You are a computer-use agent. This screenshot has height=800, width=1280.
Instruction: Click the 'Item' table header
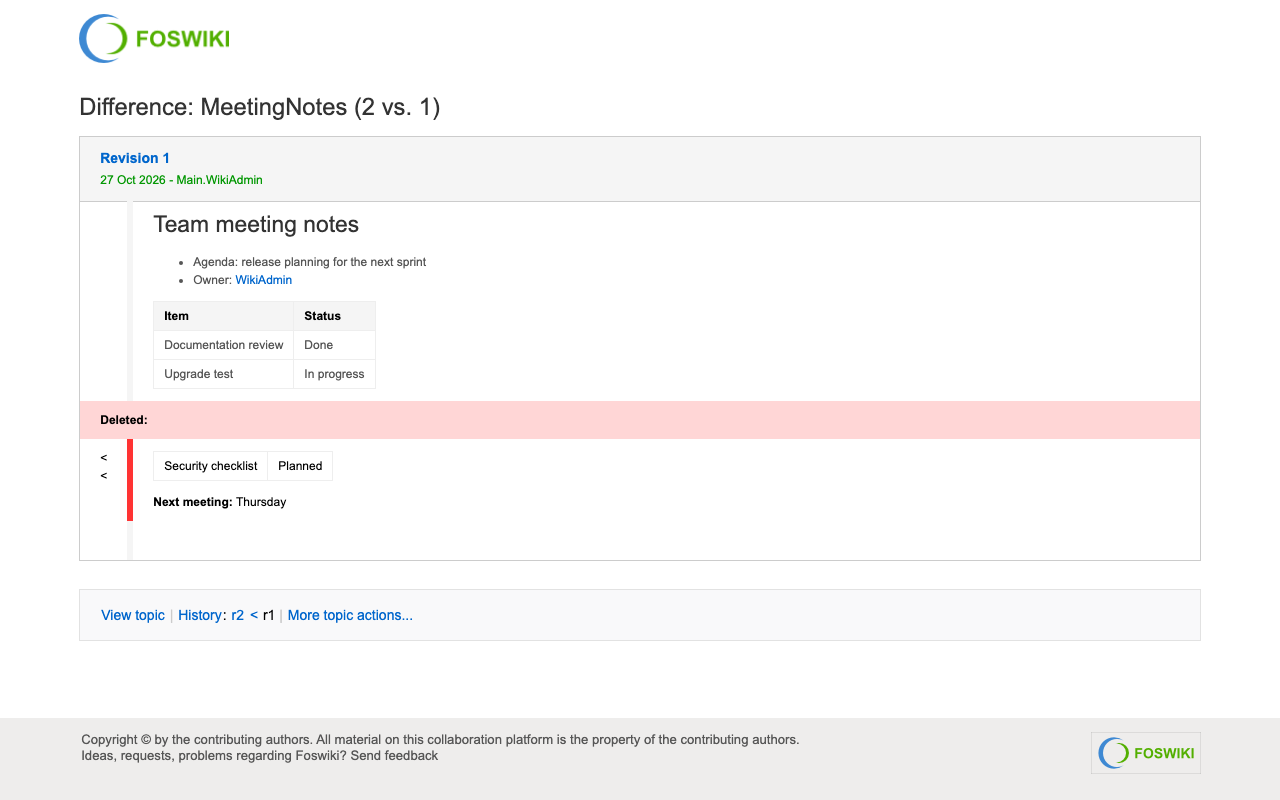223,316
